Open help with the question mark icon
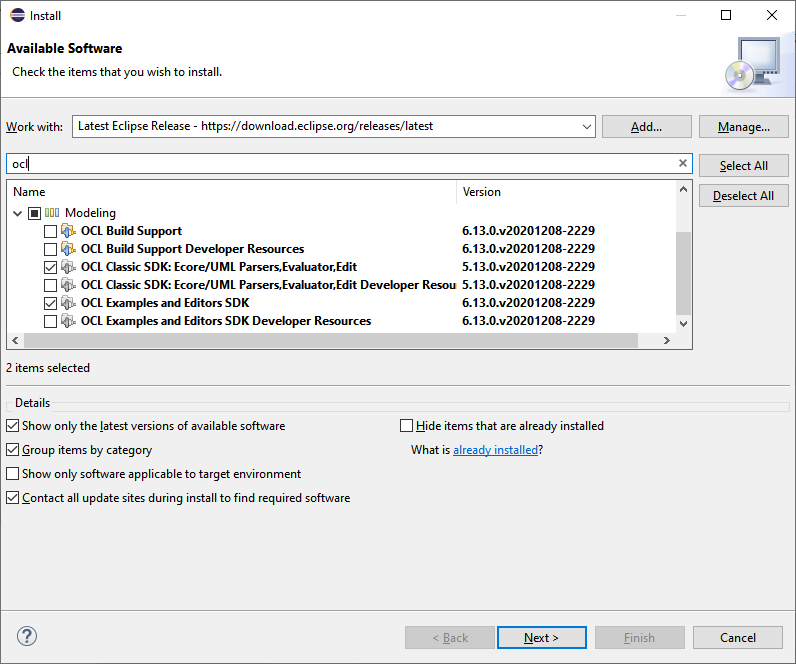This screenshot has height=664, width=796. (27, 636)
